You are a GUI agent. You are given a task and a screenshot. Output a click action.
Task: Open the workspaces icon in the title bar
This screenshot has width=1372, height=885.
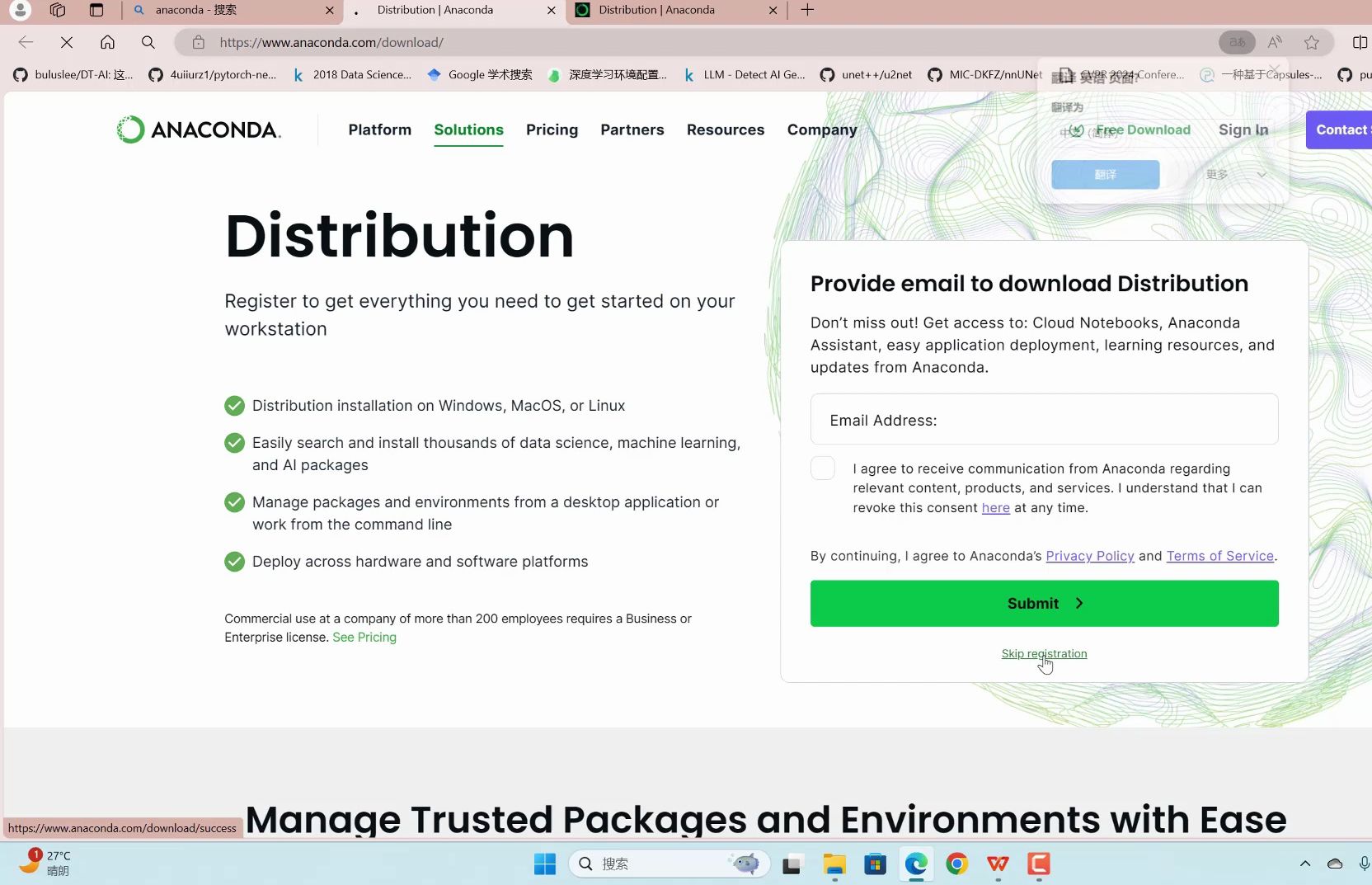click(x=58, y=10)
